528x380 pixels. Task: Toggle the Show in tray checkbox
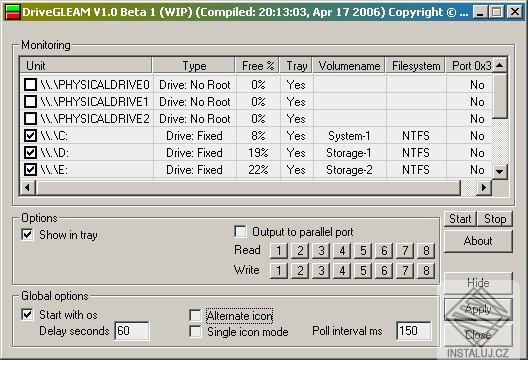point(27,234)
